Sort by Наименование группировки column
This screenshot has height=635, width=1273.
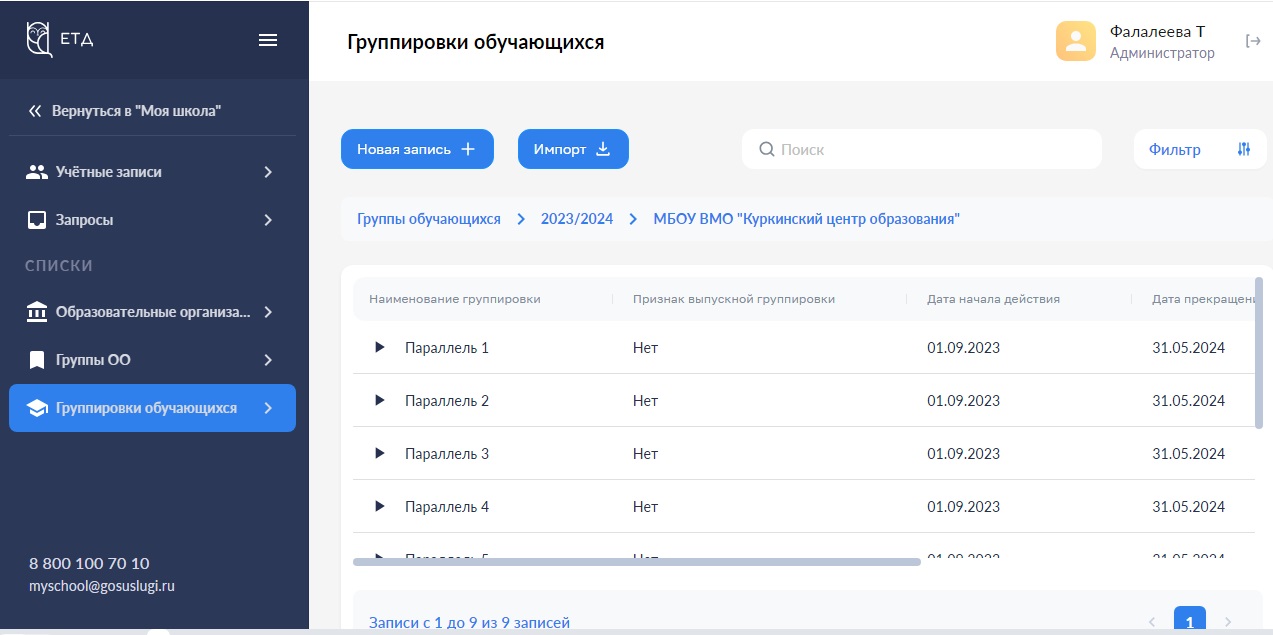point(455,299)
